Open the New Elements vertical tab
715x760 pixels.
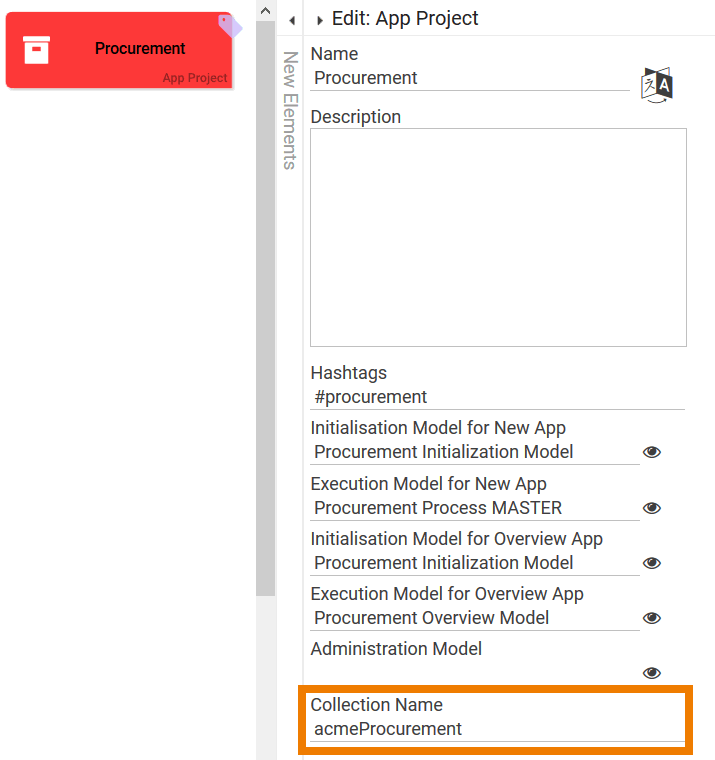coord(290,110)
